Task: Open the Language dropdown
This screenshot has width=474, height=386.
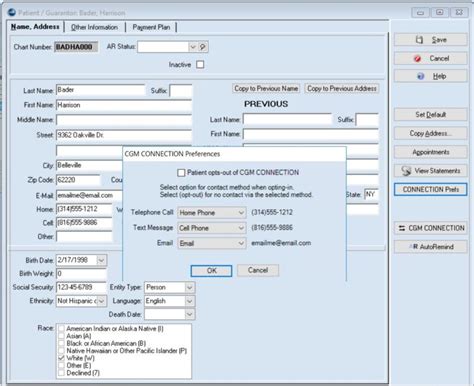Action: 189,301
